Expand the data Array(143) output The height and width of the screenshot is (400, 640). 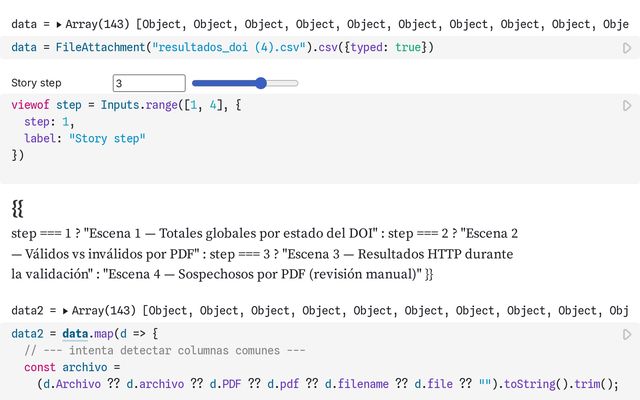tap(57, 23)
